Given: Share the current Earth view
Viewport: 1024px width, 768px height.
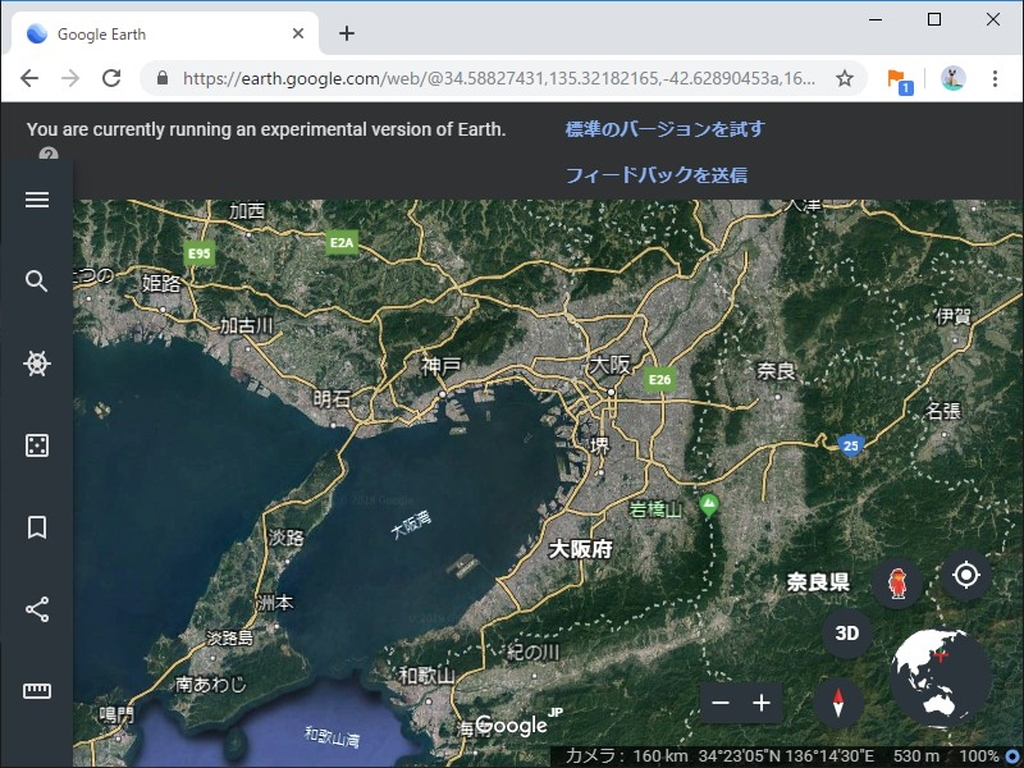Looking at the screenshot, I should point(37,610).
